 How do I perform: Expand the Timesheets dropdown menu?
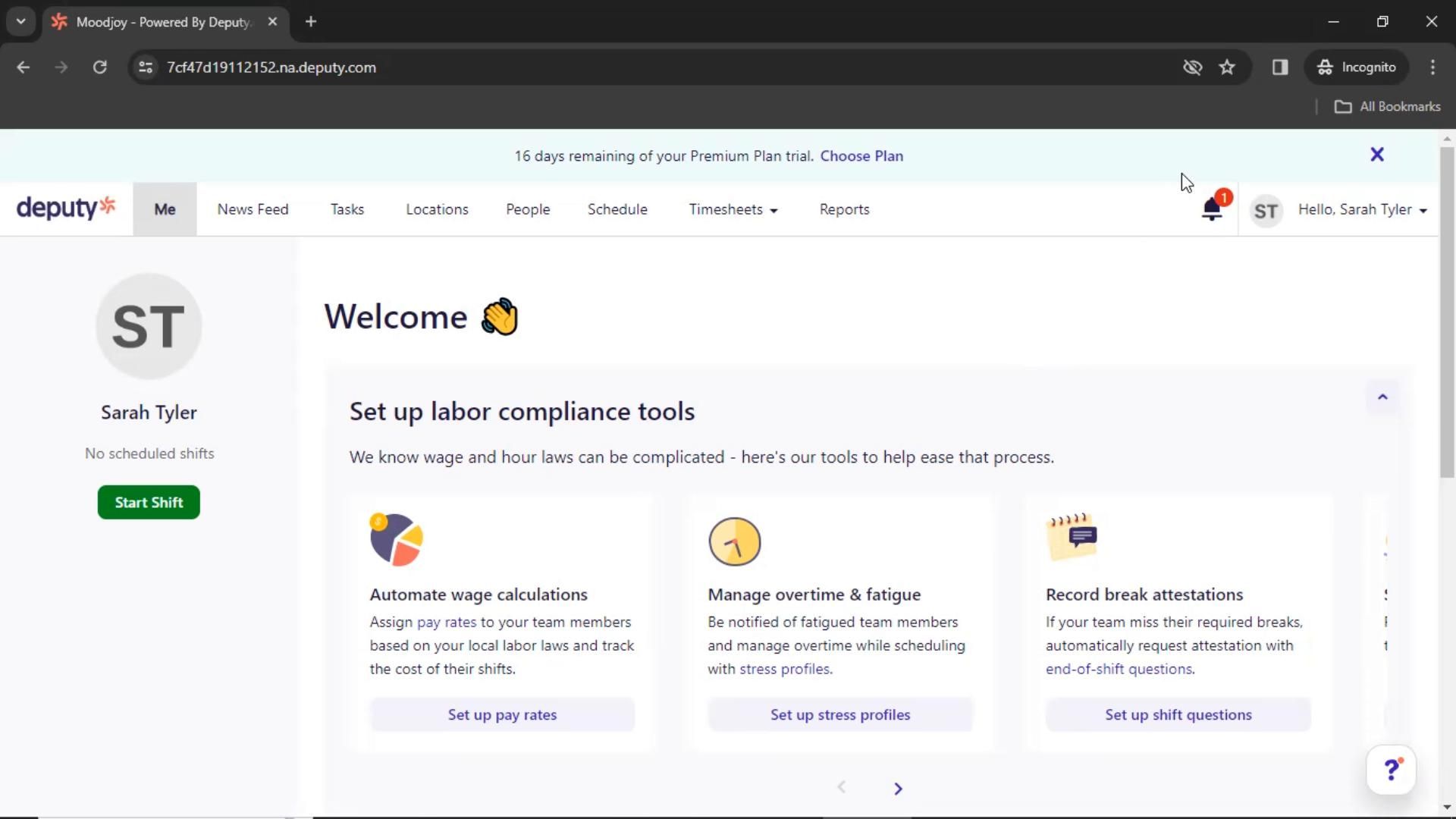tap(733, 209)
